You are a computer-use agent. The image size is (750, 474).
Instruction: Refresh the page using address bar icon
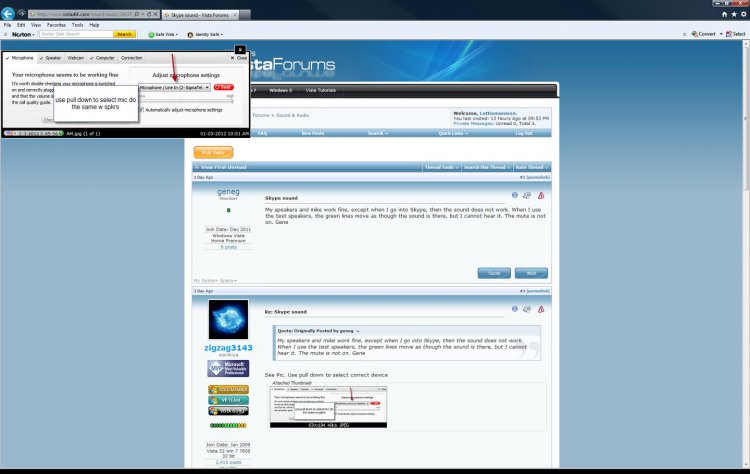click(149, 14)
